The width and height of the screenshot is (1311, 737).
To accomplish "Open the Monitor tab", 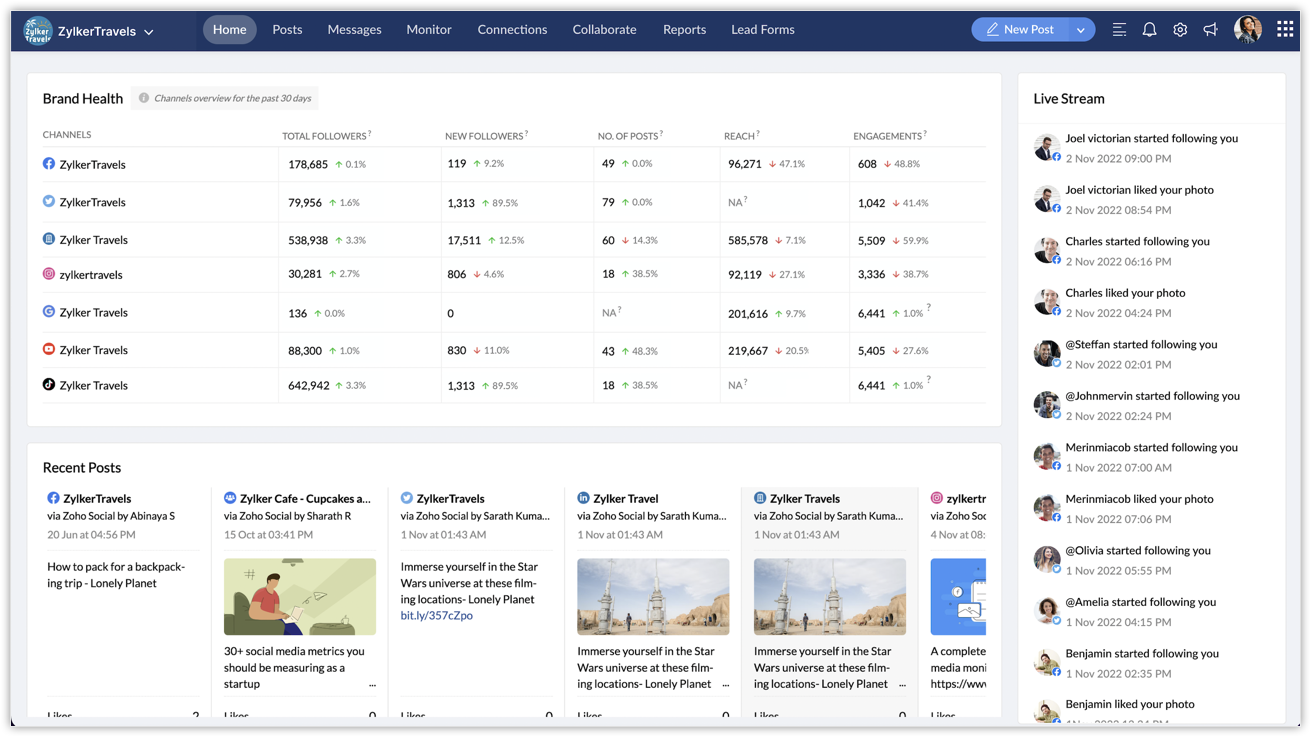I will 429,30.
